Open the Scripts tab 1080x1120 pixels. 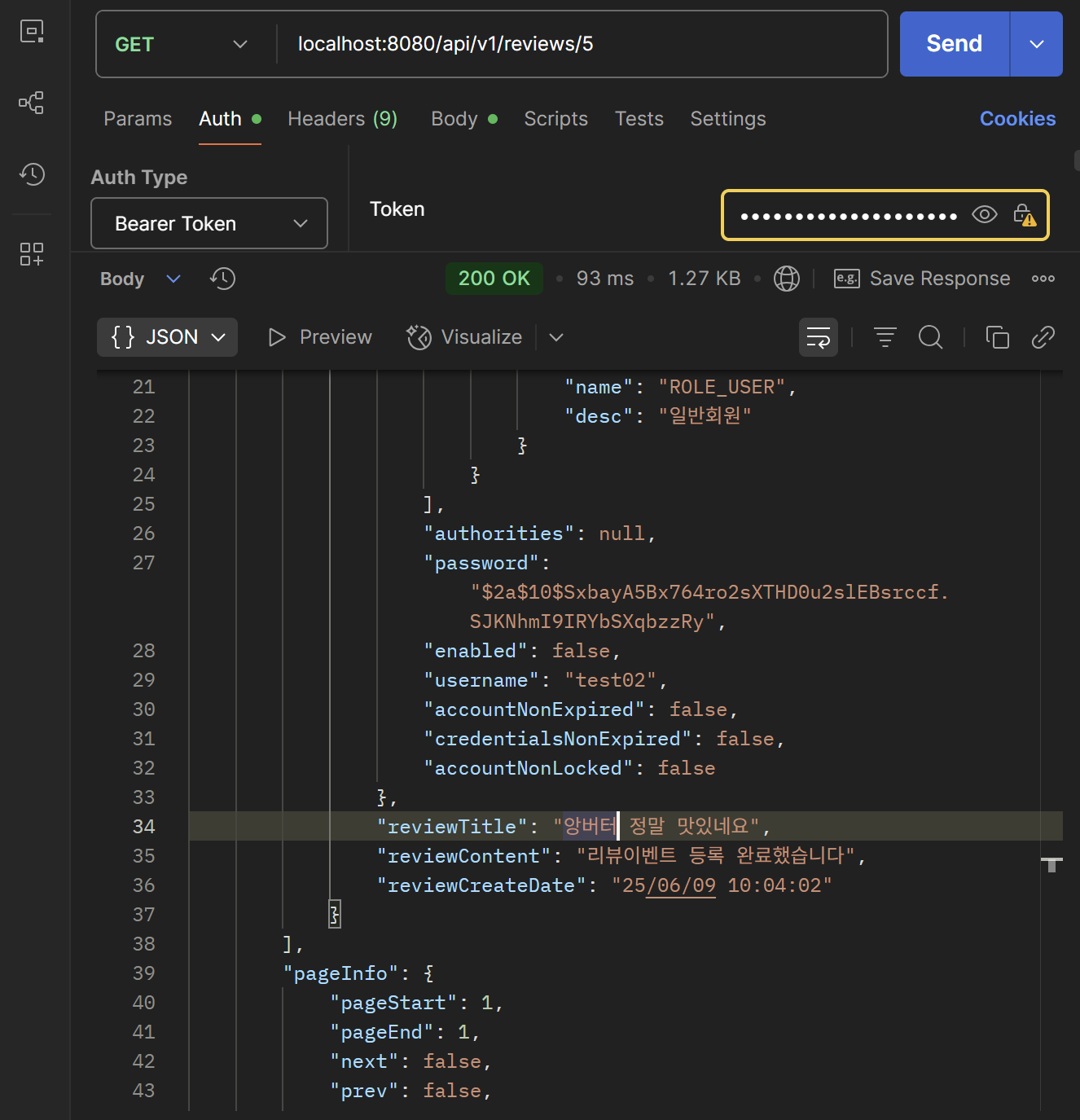(x=556, y=119)
